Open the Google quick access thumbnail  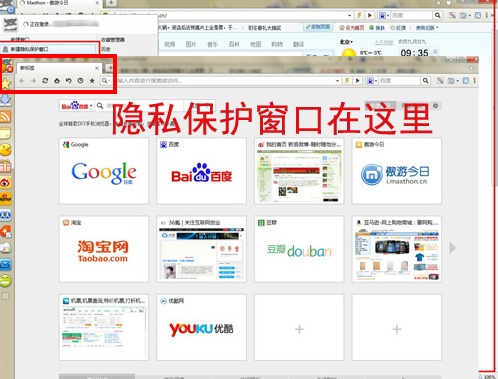(104, 171)
